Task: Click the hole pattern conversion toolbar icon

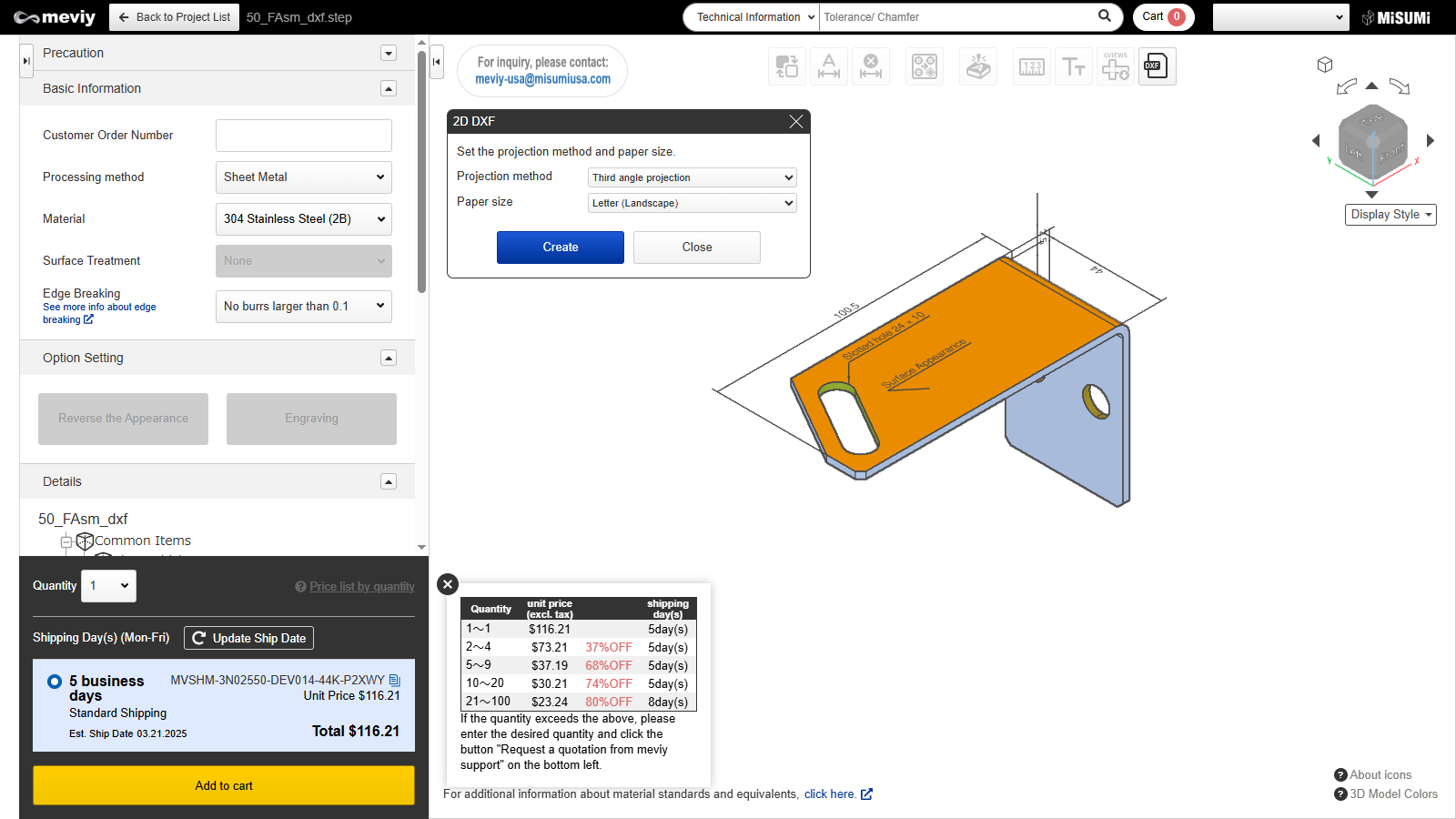Action: [x=925, y=66]
